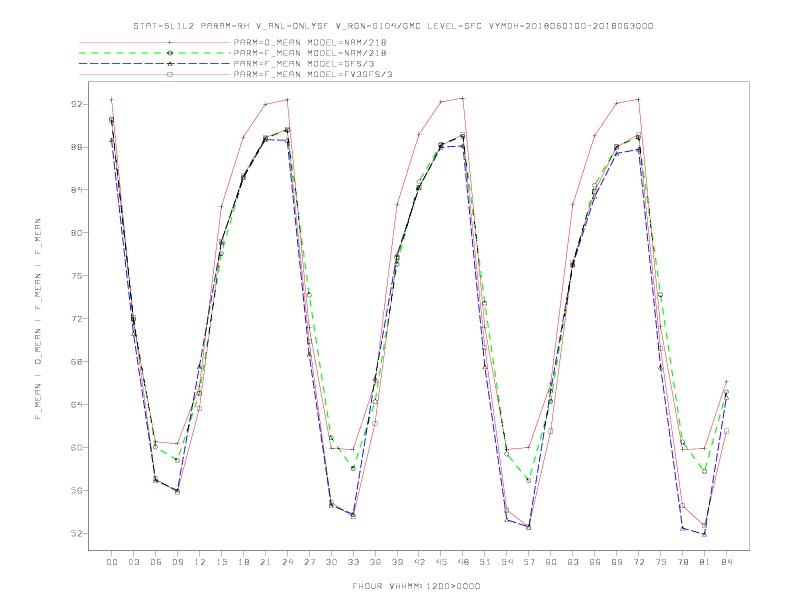
Task: Click the circle marker on the green dashed legend line
Action: (170, 53)
